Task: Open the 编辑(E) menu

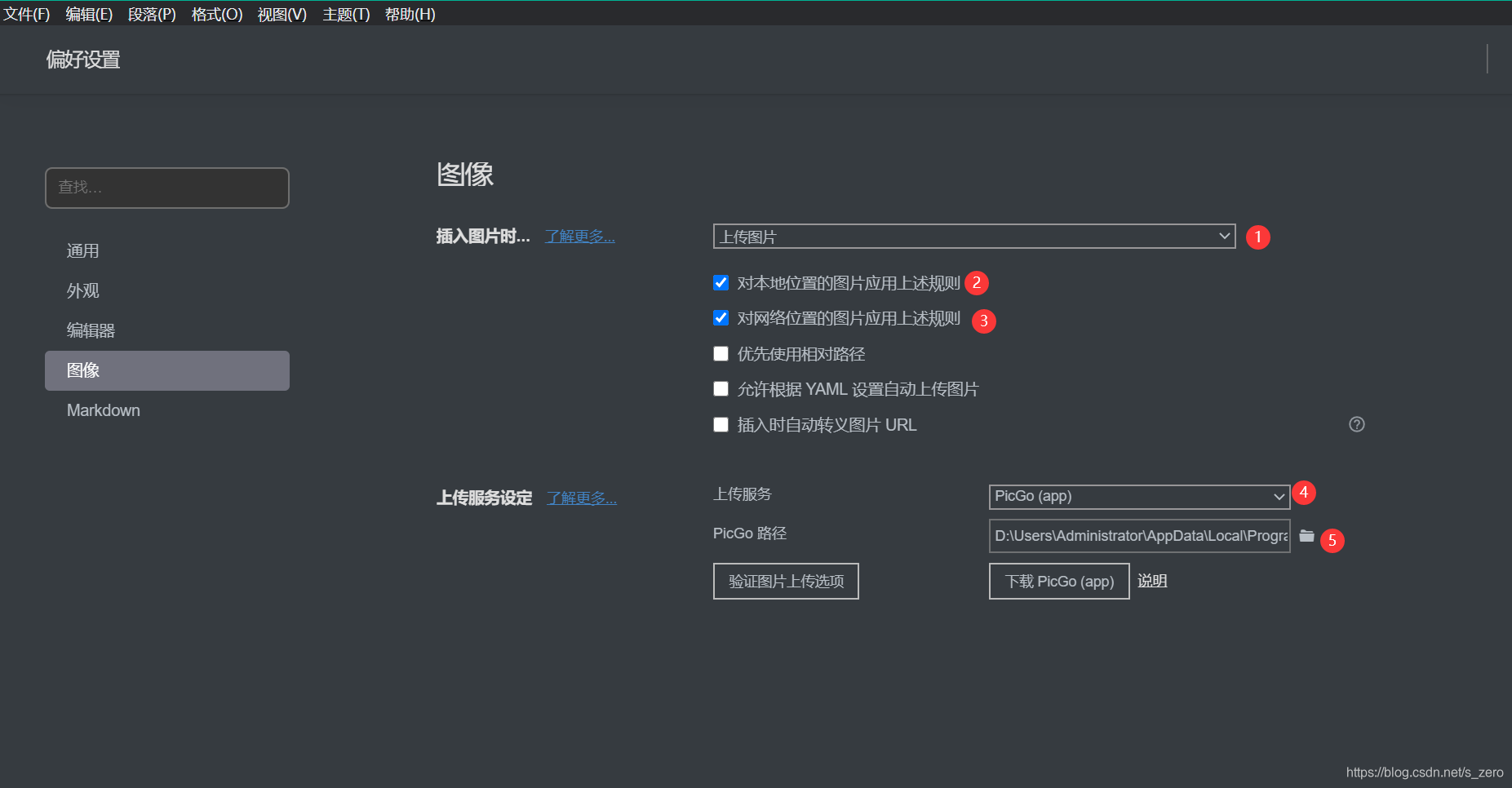Action: click(x=89, y=14)
